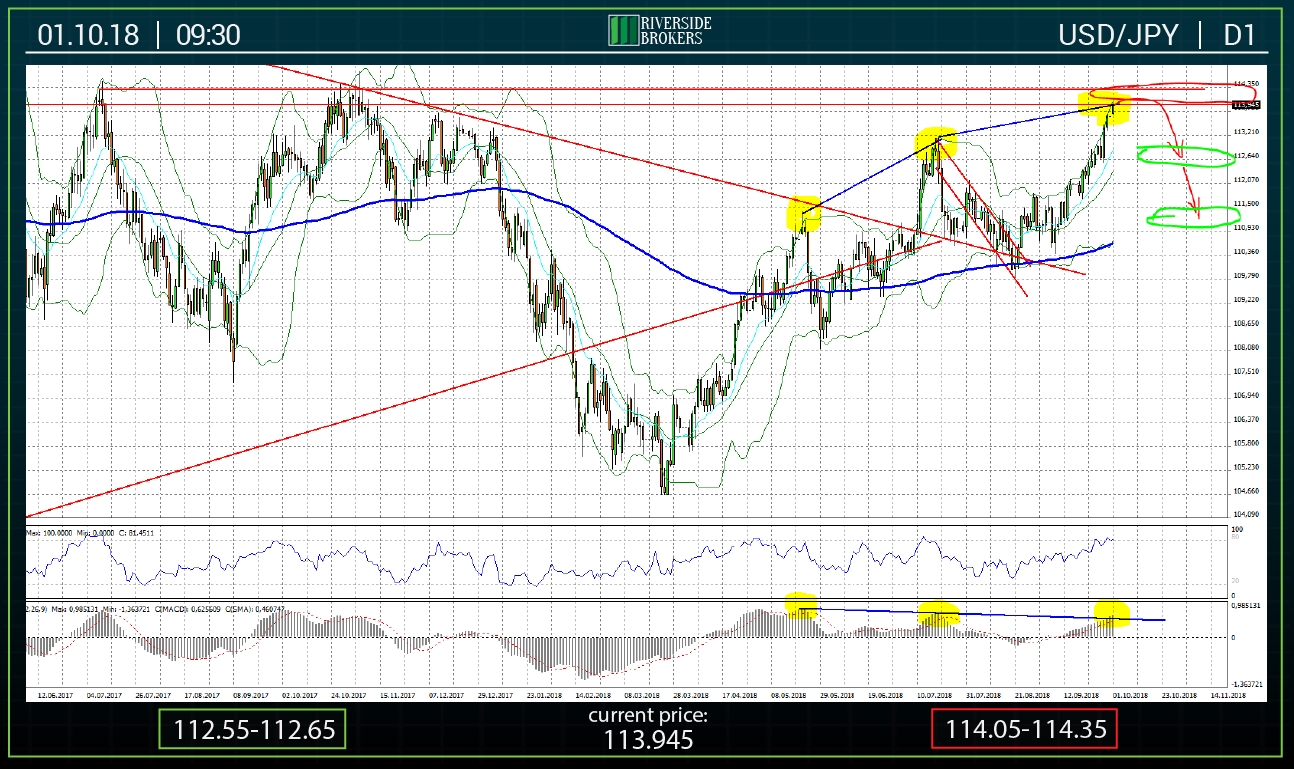
Task: Click the 24.10.2017 date axis label
Action: click(349, 694)
